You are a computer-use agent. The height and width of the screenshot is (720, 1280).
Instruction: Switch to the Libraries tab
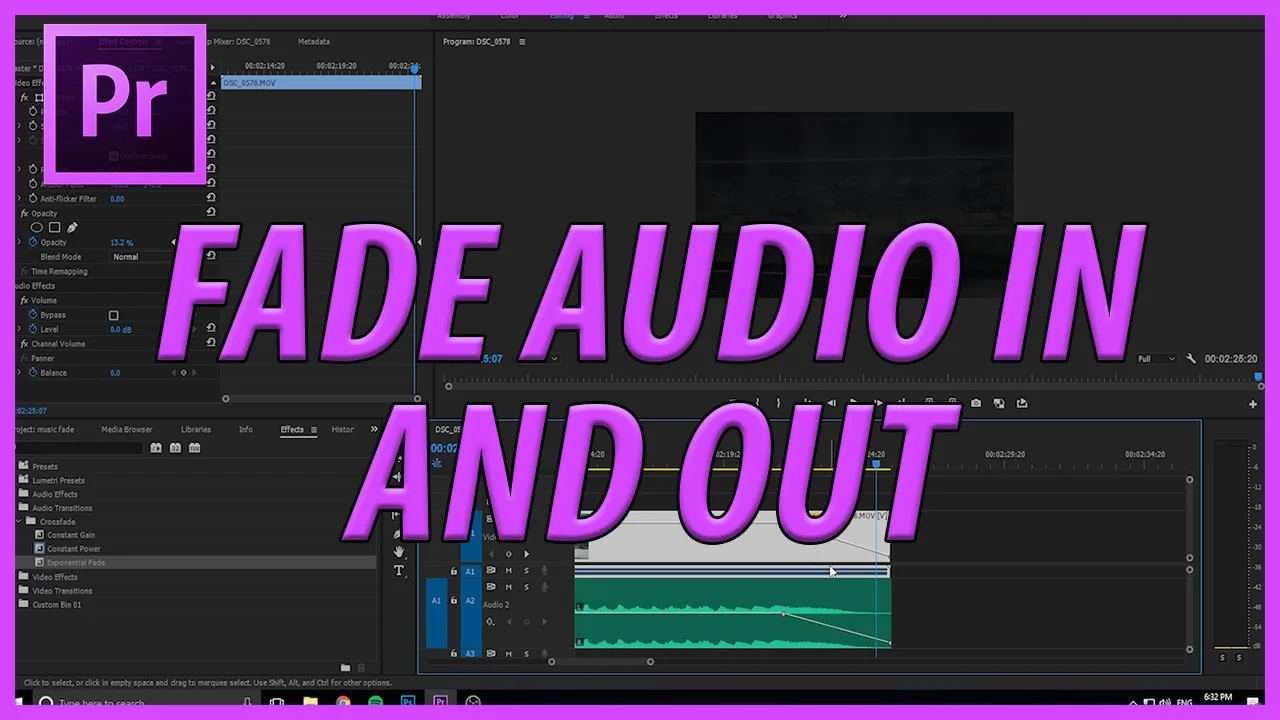[196, 429]
